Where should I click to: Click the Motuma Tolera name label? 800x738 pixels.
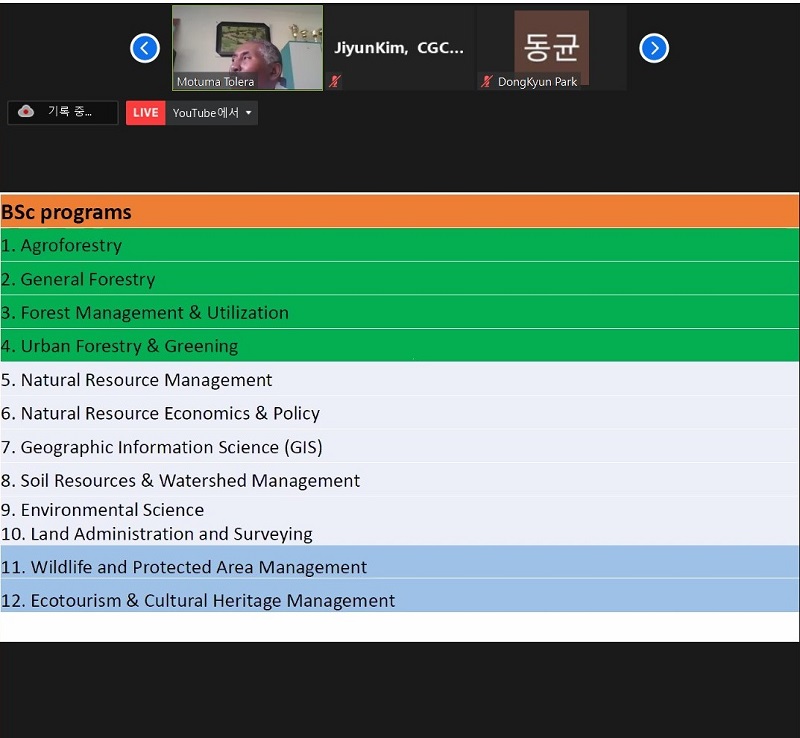point(215,82)
